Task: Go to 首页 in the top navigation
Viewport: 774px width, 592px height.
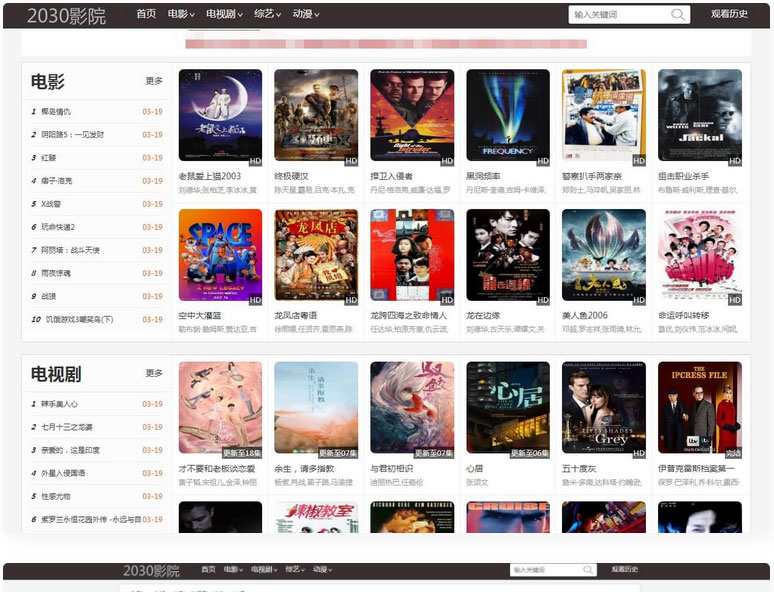Action: [146, 14]
